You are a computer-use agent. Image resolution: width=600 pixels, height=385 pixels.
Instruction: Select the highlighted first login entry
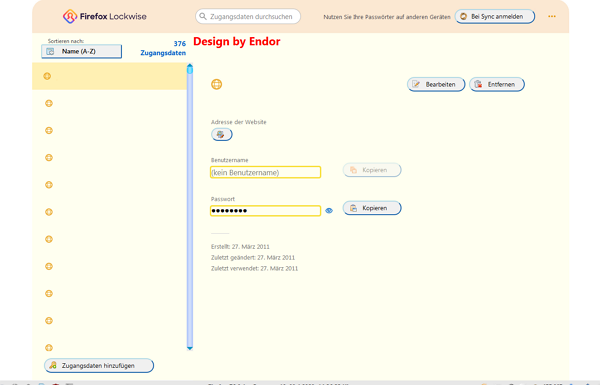[x=109, y=76]
